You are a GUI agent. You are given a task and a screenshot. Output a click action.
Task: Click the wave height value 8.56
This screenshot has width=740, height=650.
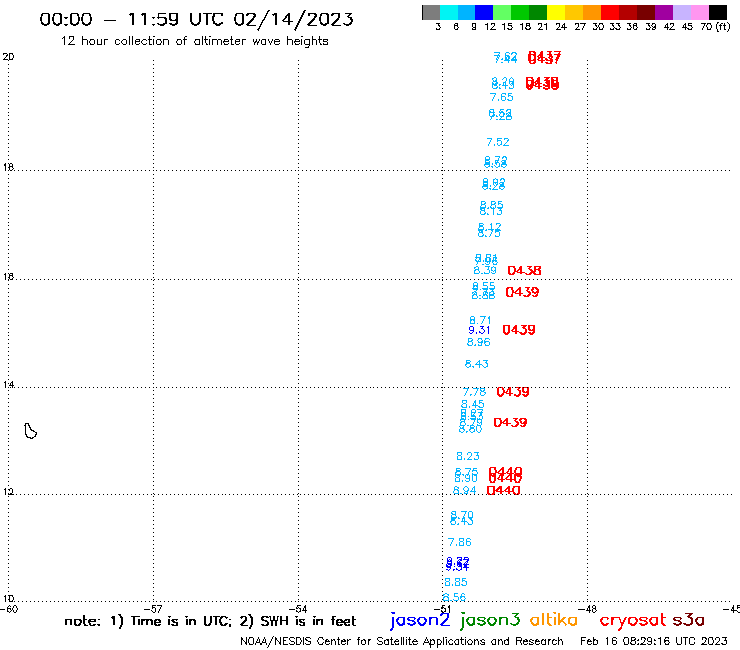454,597
